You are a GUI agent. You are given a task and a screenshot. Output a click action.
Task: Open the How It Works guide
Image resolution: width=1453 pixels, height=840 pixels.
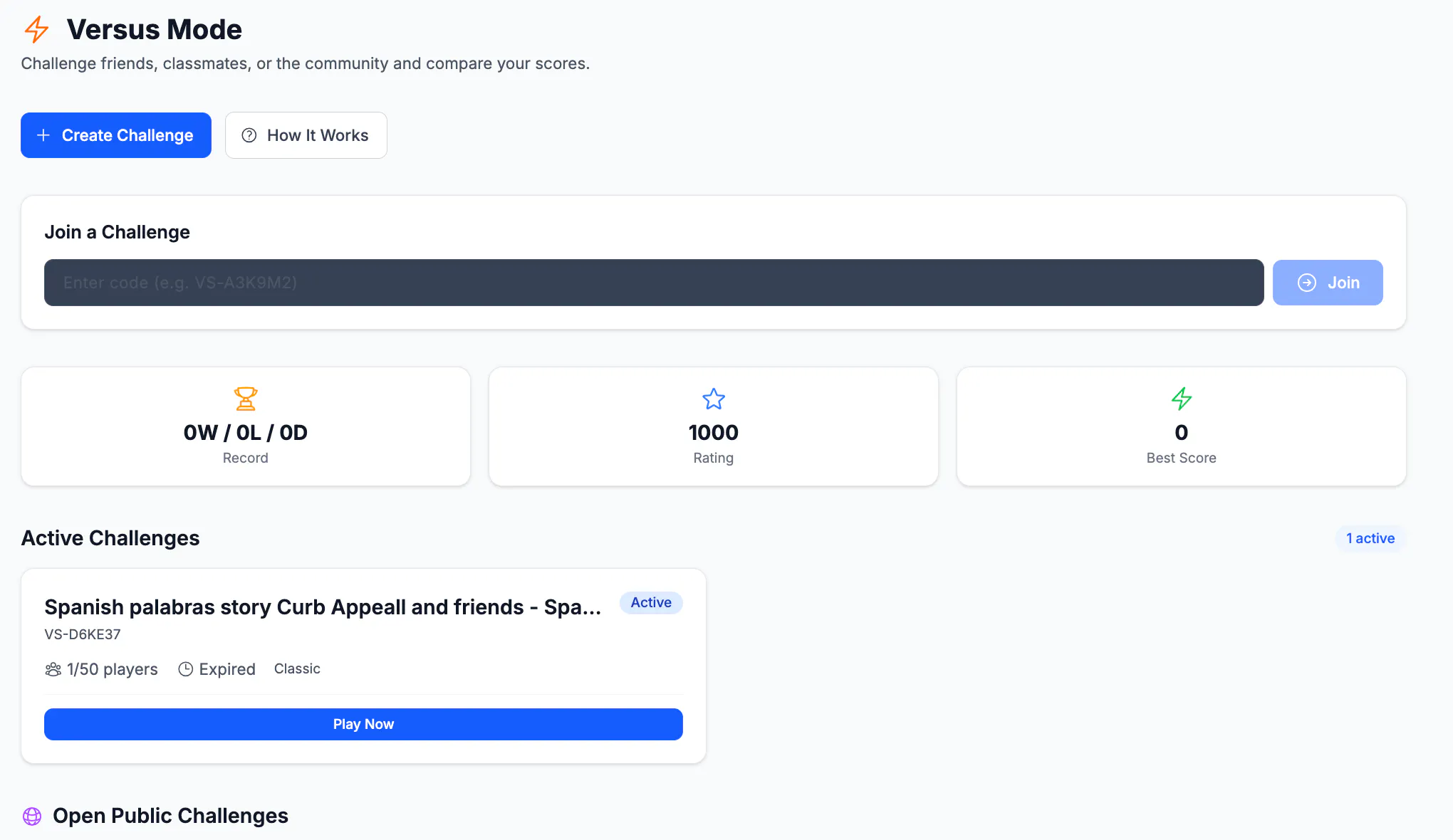pyautogui.click(x=306, y=135)
